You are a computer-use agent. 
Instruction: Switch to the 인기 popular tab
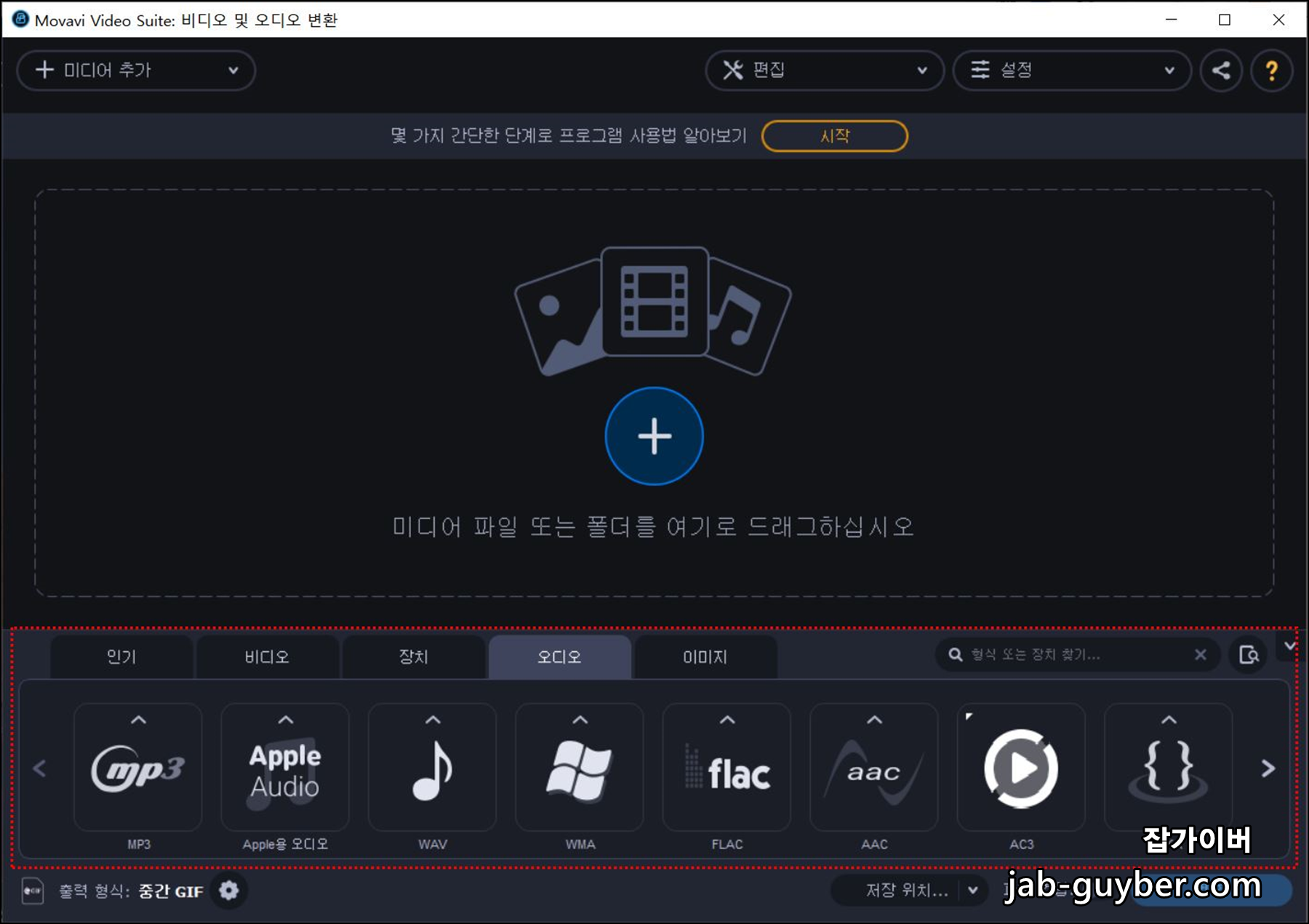tap(121, 657)
